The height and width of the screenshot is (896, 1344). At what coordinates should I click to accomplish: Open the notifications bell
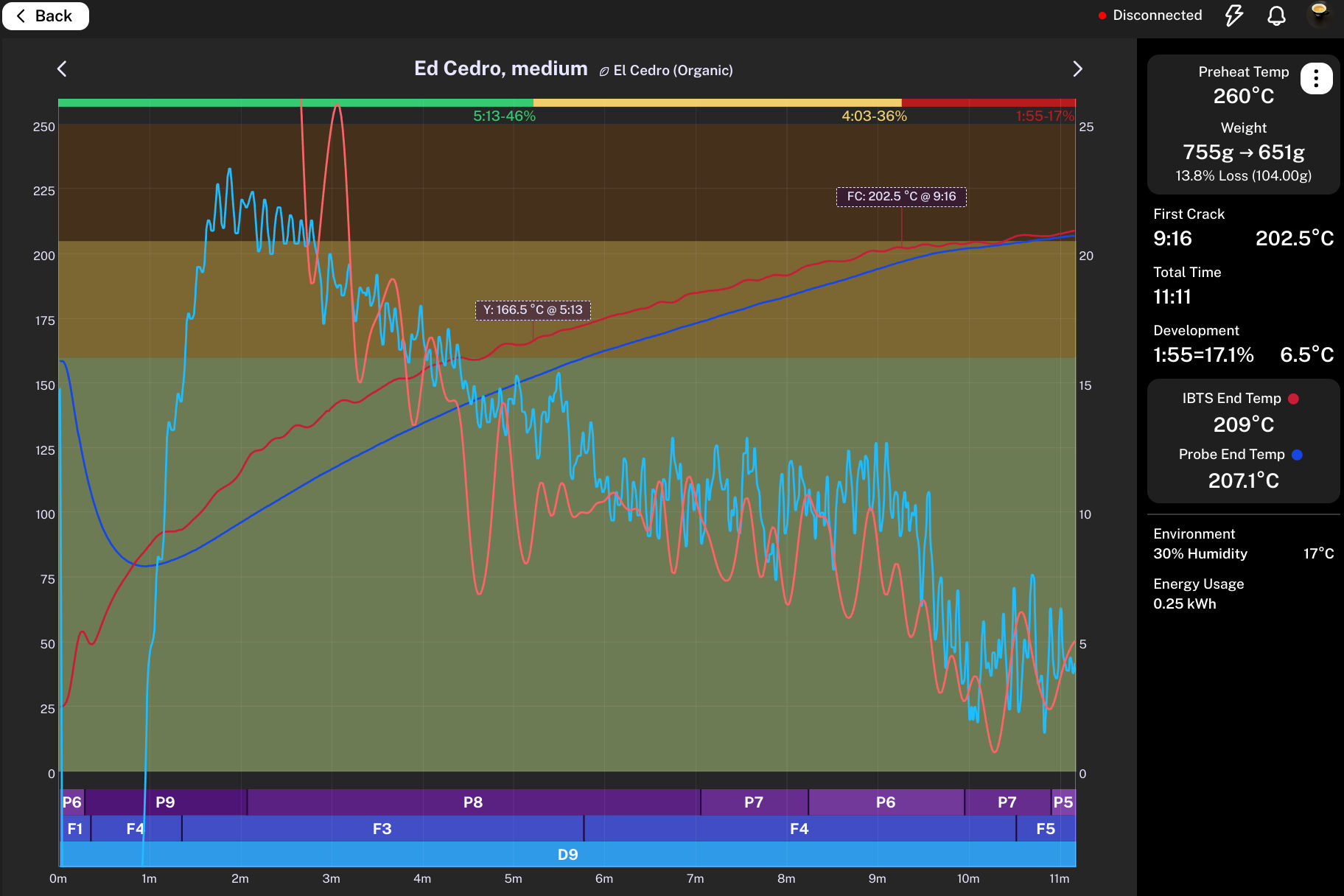pyautogui.click(x=1276, y=15)
